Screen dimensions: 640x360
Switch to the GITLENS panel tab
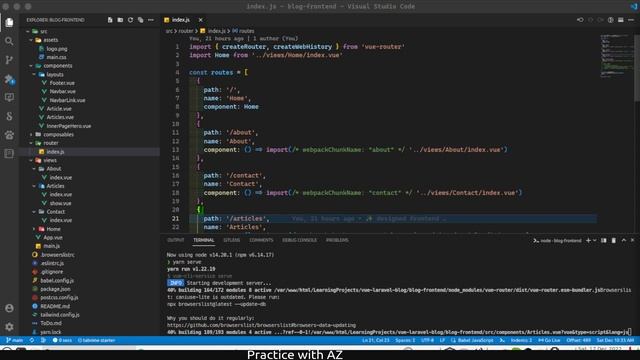(x=231, y=240)
